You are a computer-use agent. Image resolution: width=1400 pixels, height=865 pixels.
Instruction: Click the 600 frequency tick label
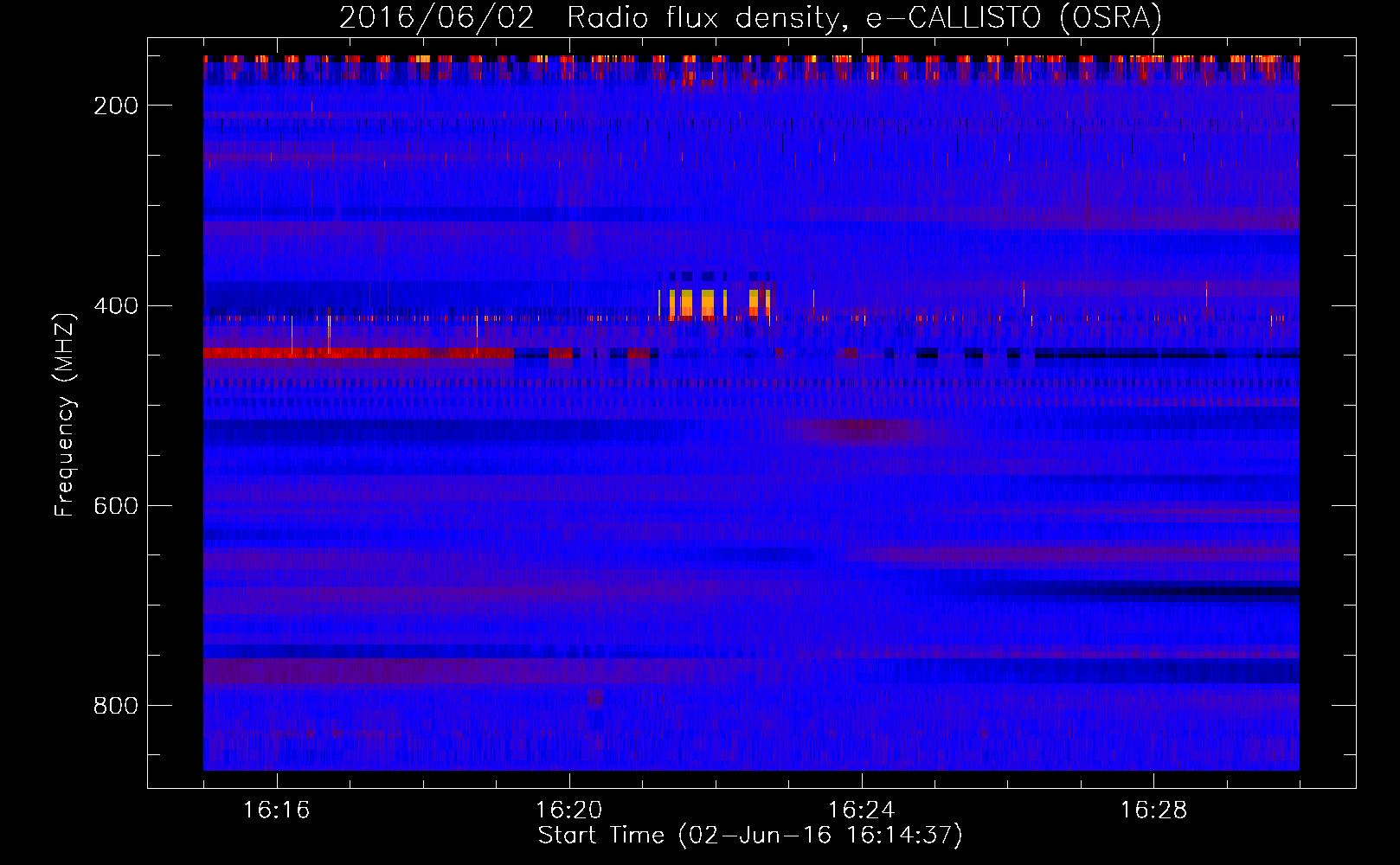[x=115, y=506]
